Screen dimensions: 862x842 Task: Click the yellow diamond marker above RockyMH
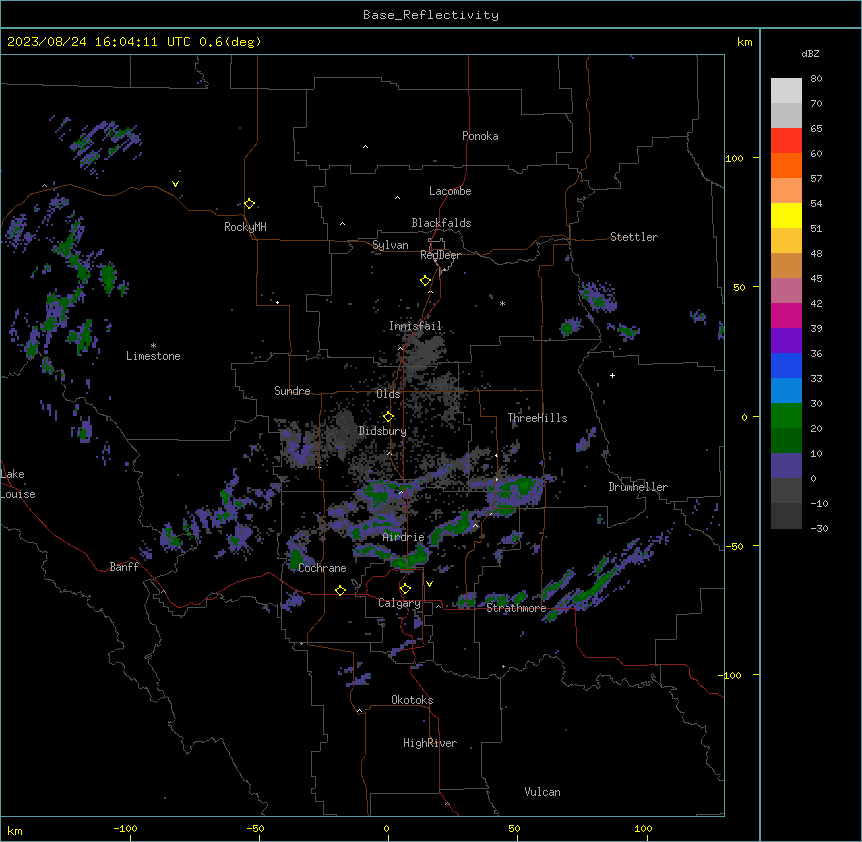coord(249,204)
